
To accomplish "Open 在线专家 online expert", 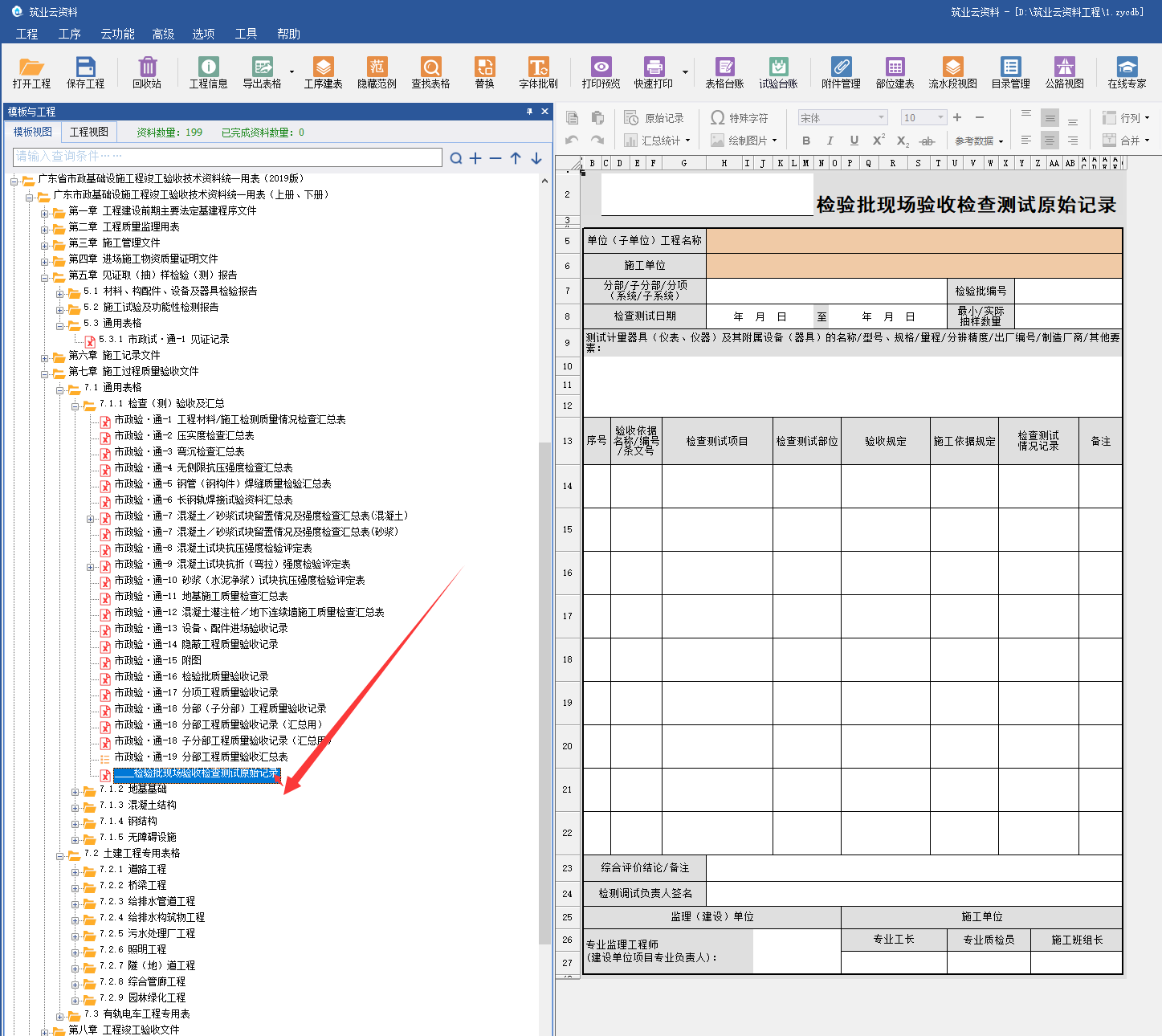I will point(1127,72).
